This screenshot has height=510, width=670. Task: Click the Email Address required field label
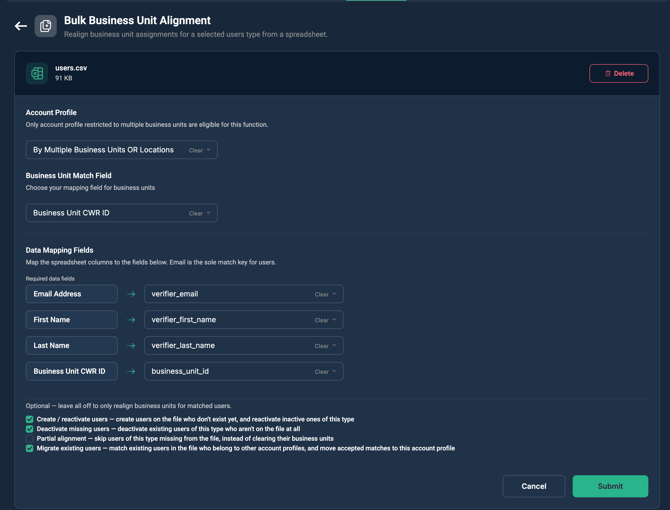pyautogui.click(x=71, y=294)
